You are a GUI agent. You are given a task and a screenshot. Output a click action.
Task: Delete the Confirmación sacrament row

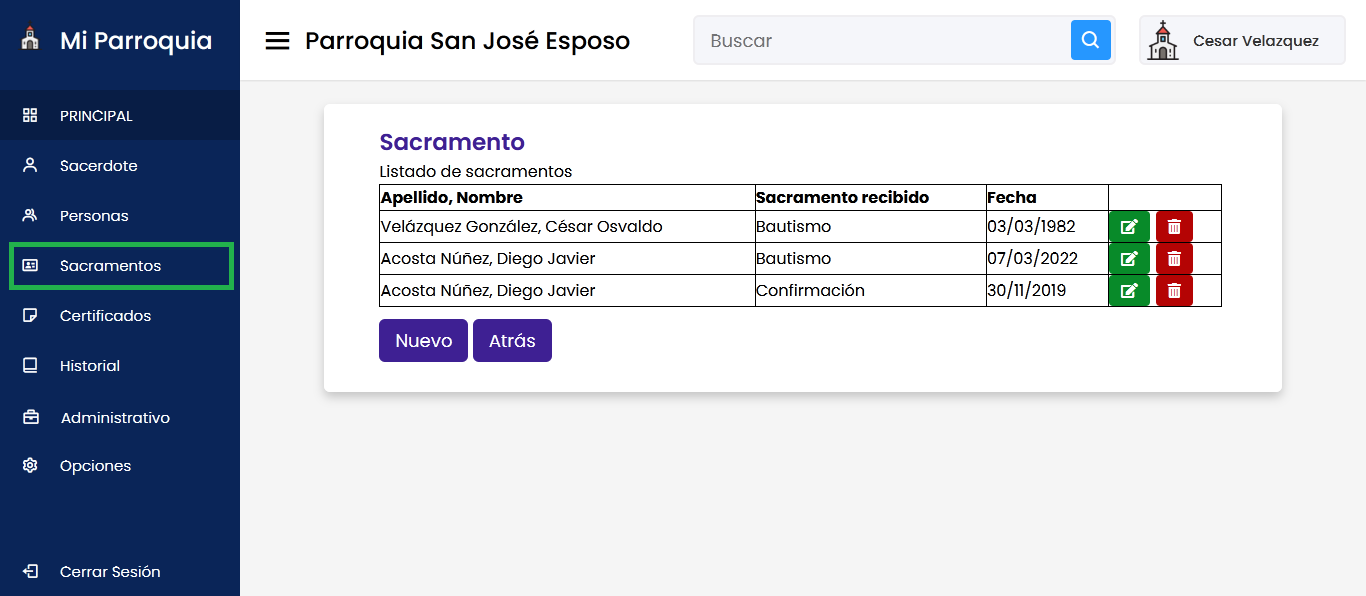coord(1174,291)
